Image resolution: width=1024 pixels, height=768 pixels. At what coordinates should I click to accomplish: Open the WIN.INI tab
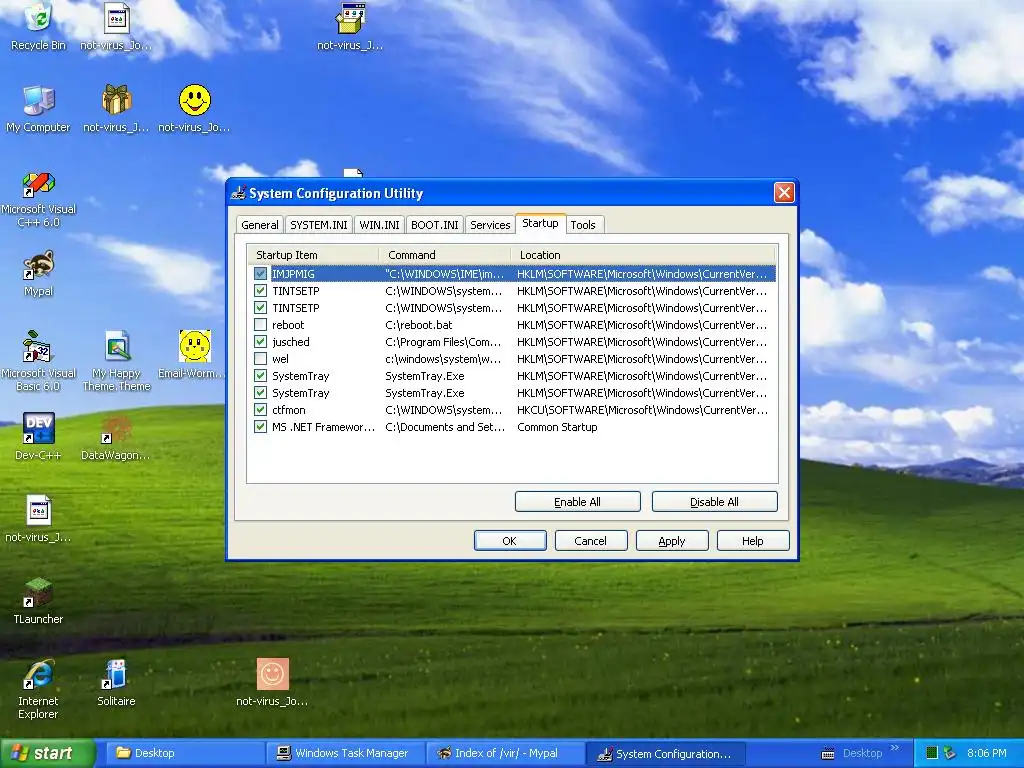pos(379,225)
